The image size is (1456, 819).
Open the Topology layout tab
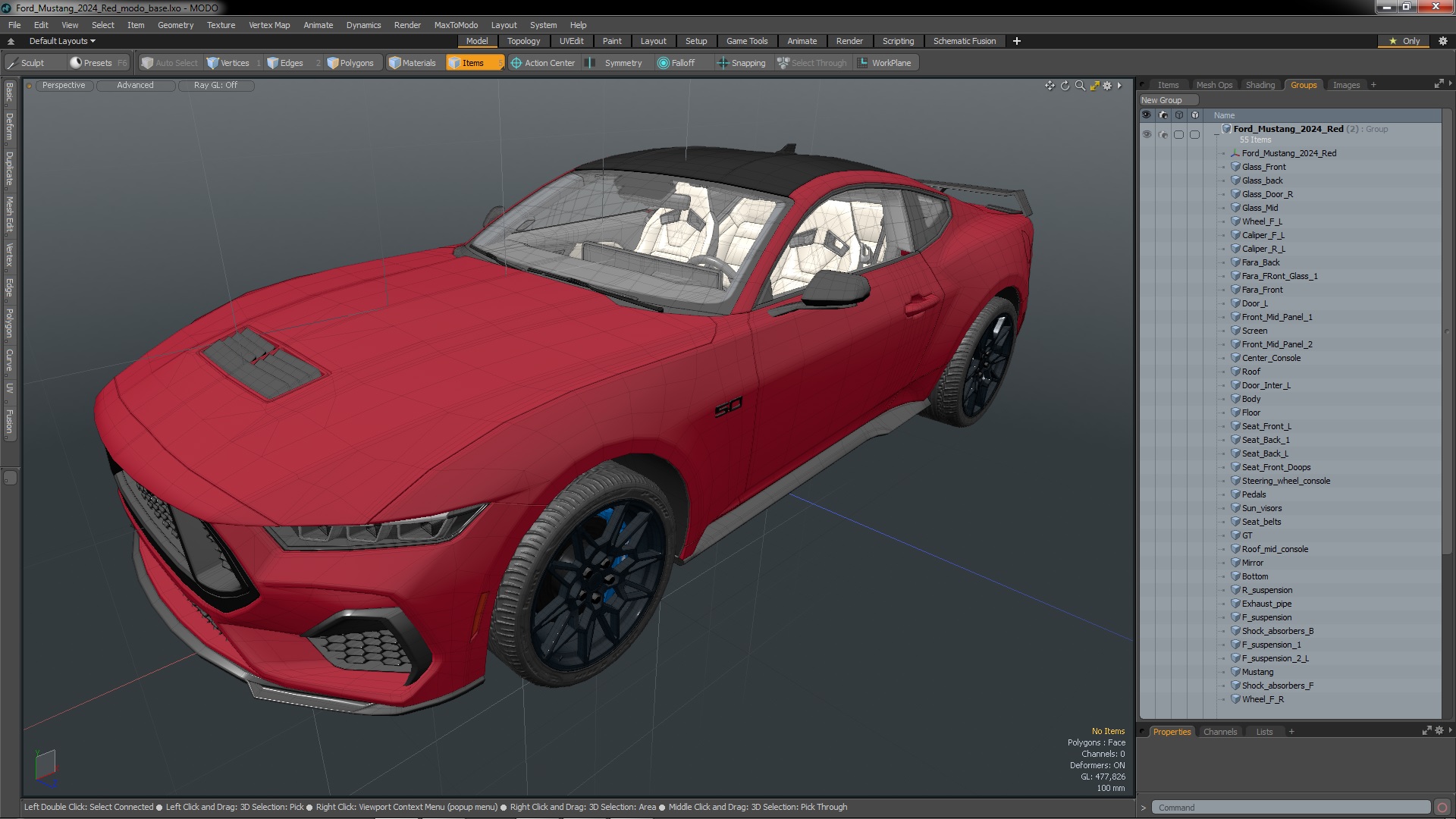click(x=523, y=41)
